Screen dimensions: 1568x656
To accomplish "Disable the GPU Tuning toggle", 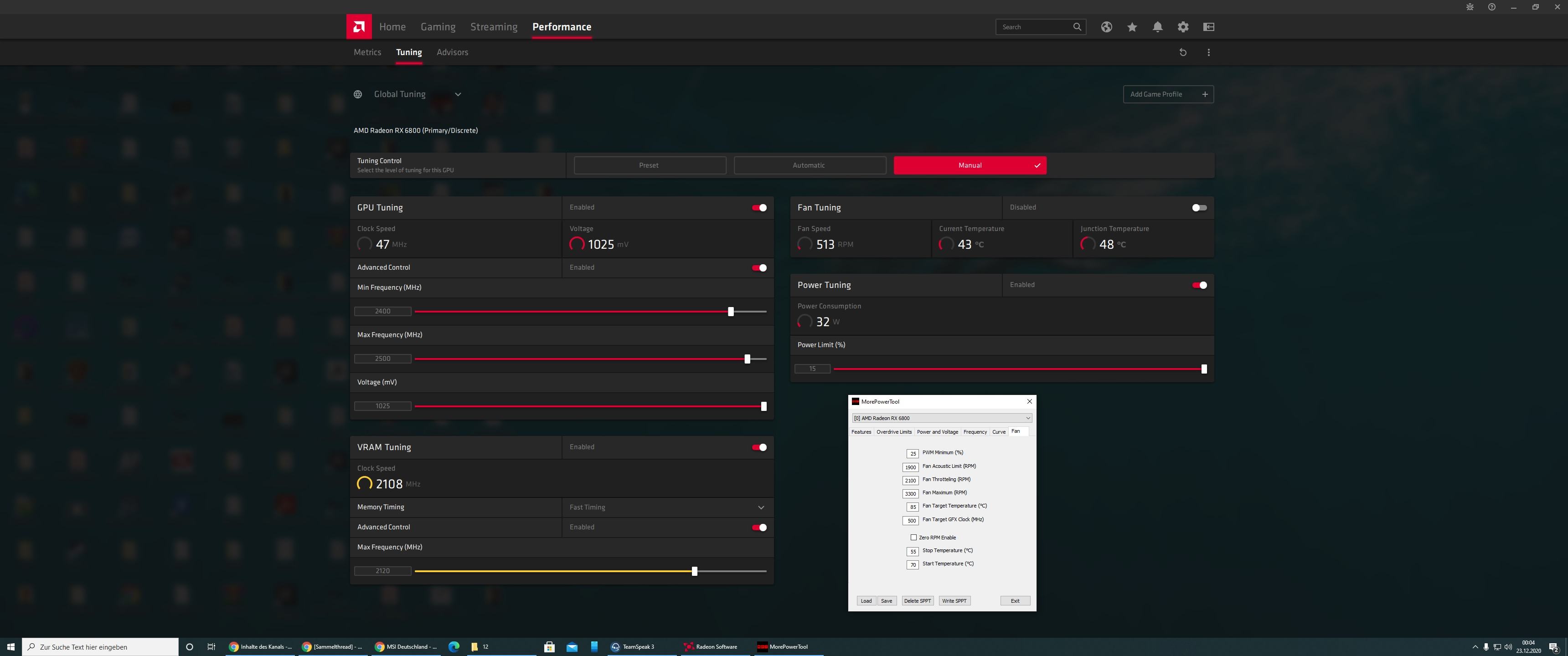I will [x=759, y=208].
